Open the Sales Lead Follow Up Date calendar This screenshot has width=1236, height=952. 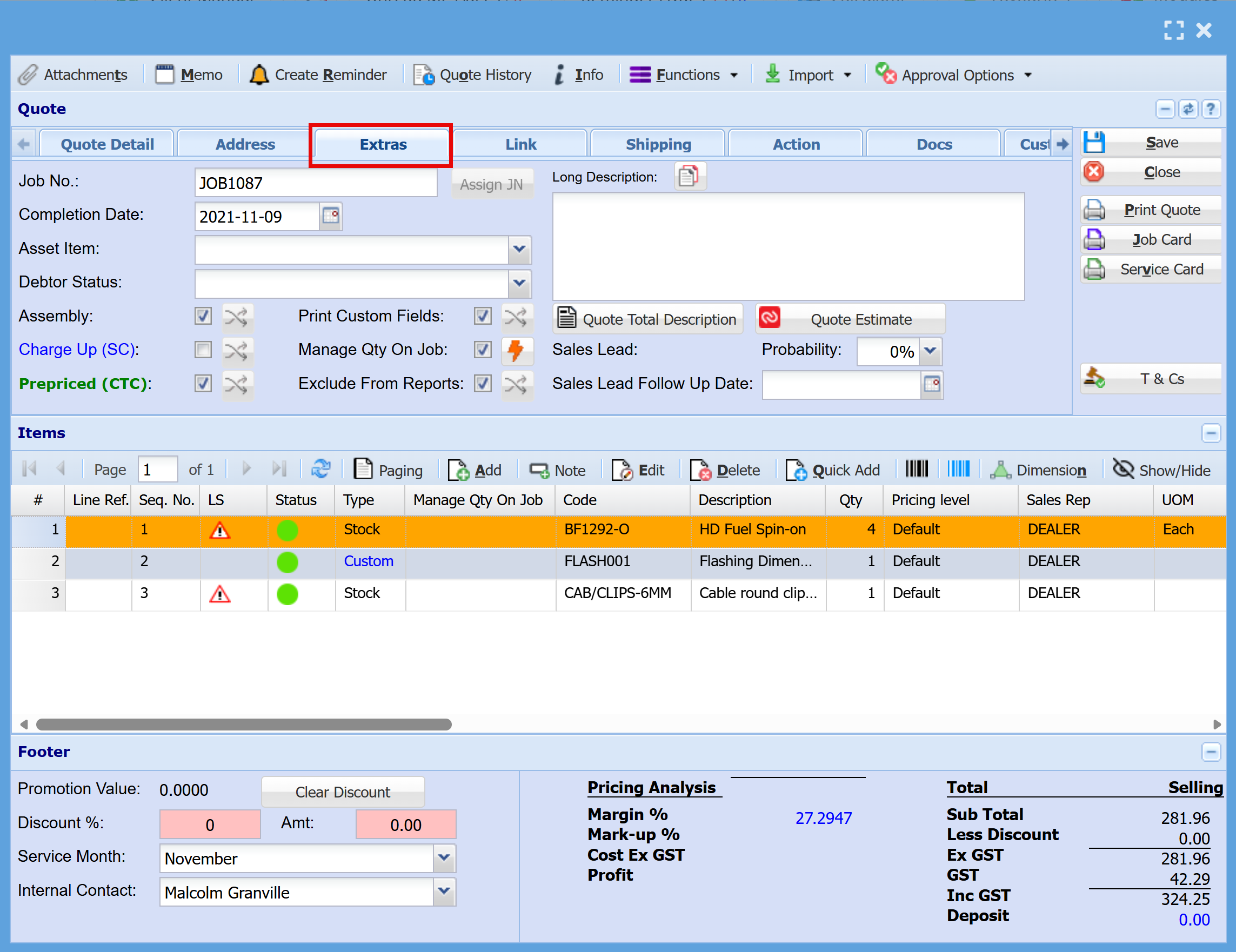pos(932,384)
